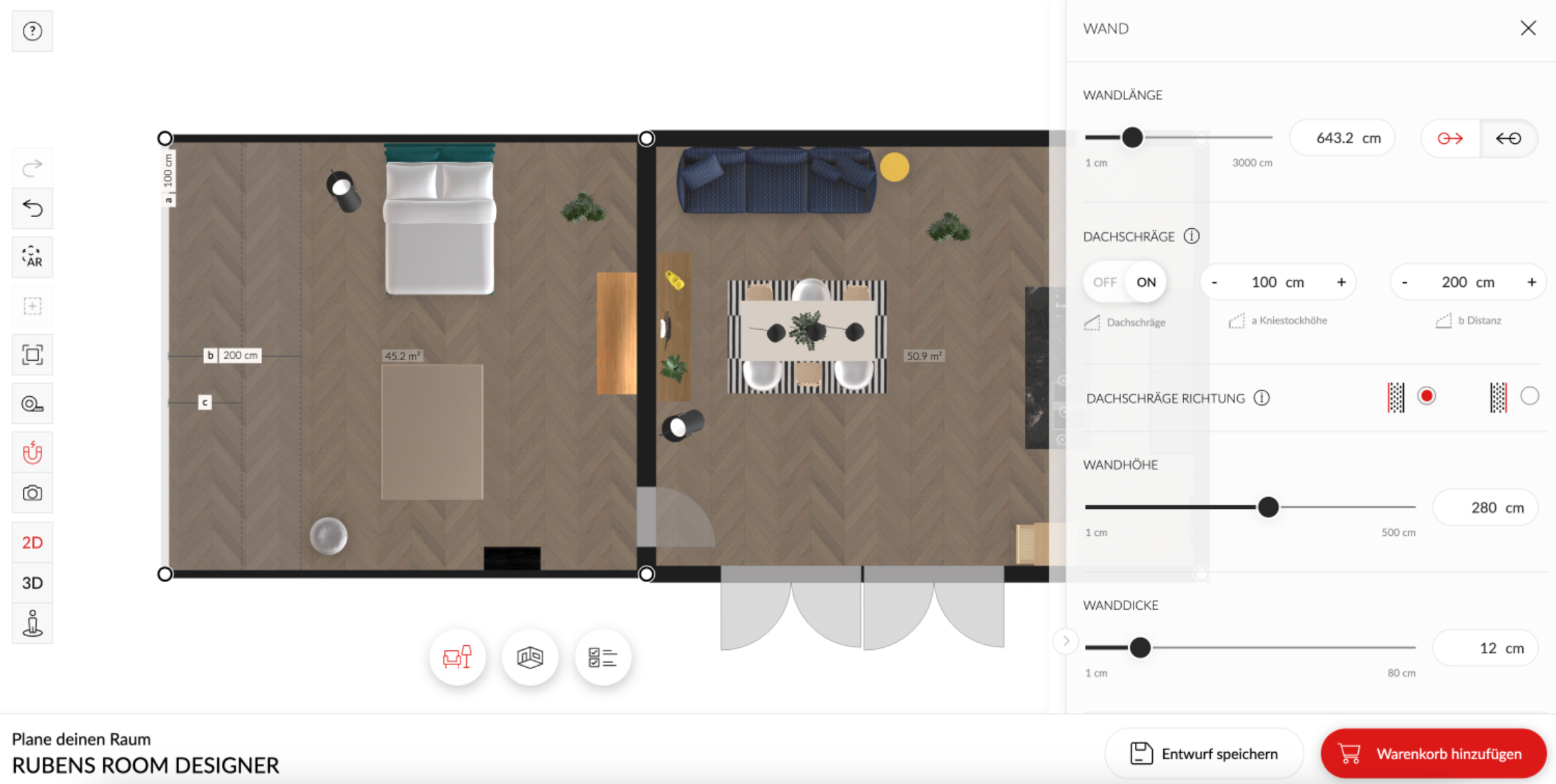Screen dimensions: 1556x784
Task: Click Warenkorb hinzufügen button
Action: click(x=1433, y=754)
